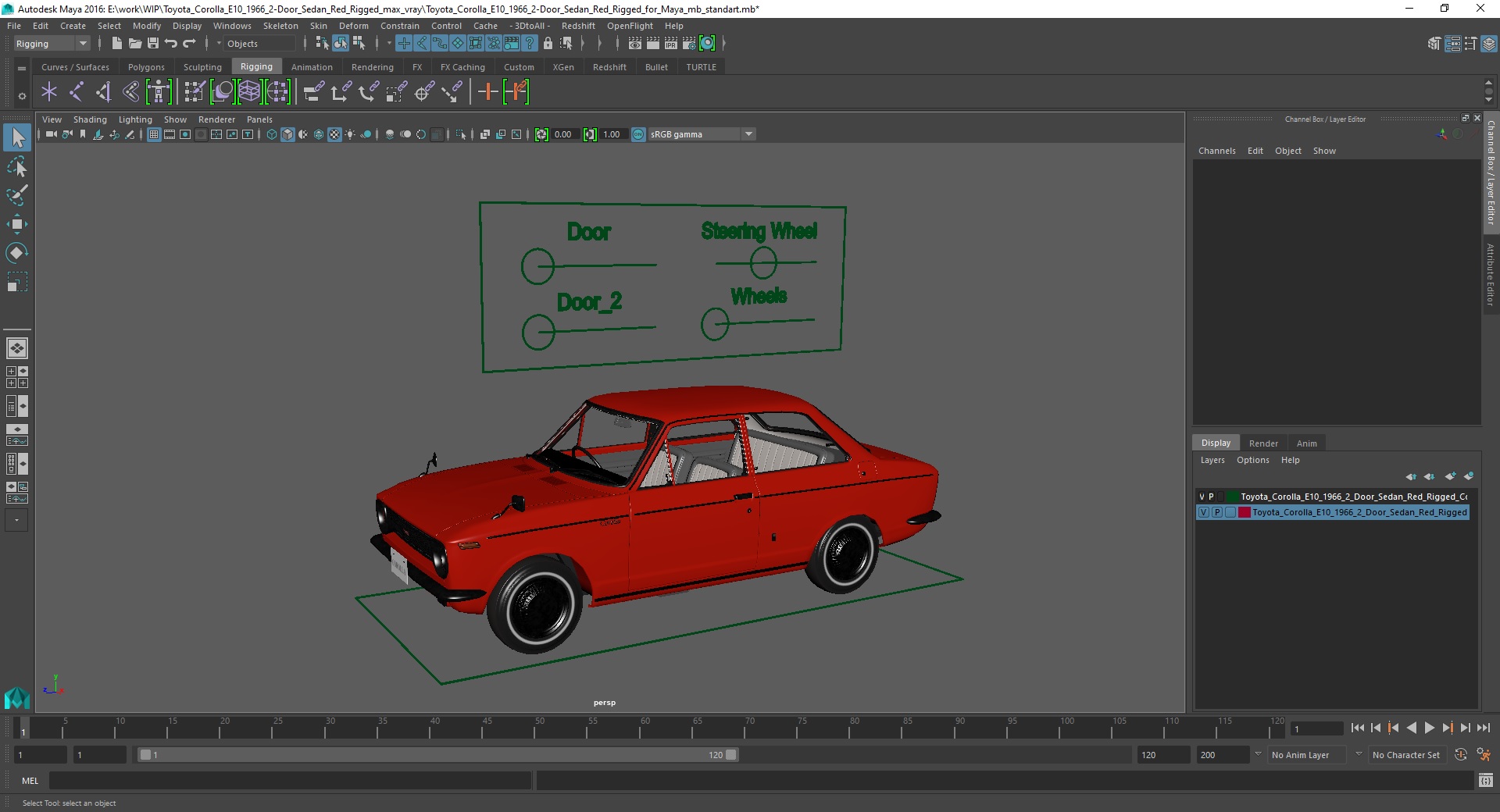Create a new layer in Layer Editor

[x=1450, y=476]
